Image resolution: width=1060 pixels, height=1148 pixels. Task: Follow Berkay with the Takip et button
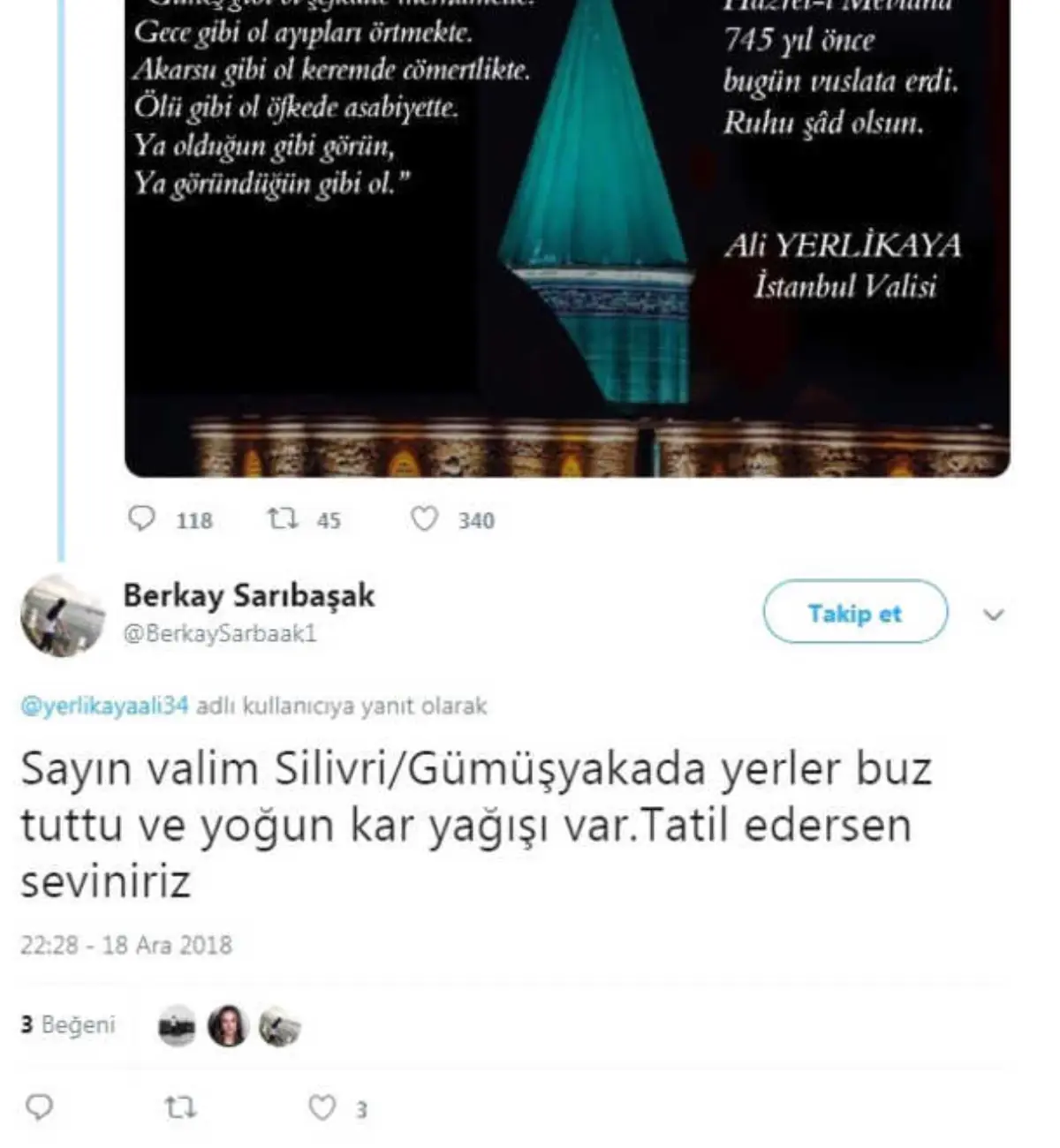click(x=855, y=612)
